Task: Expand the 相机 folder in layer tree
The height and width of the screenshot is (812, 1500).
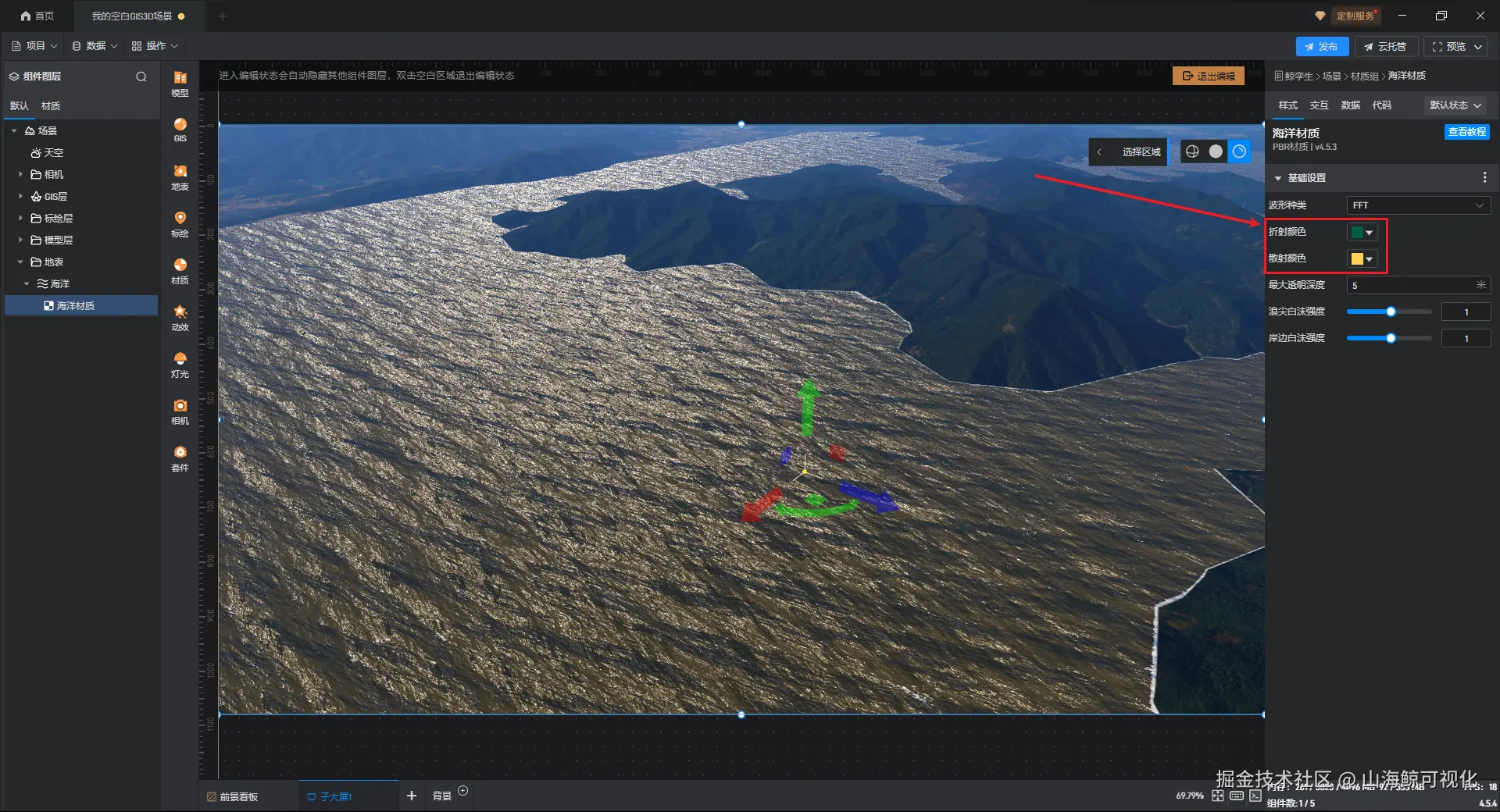Action: click(x=20, y=174)
